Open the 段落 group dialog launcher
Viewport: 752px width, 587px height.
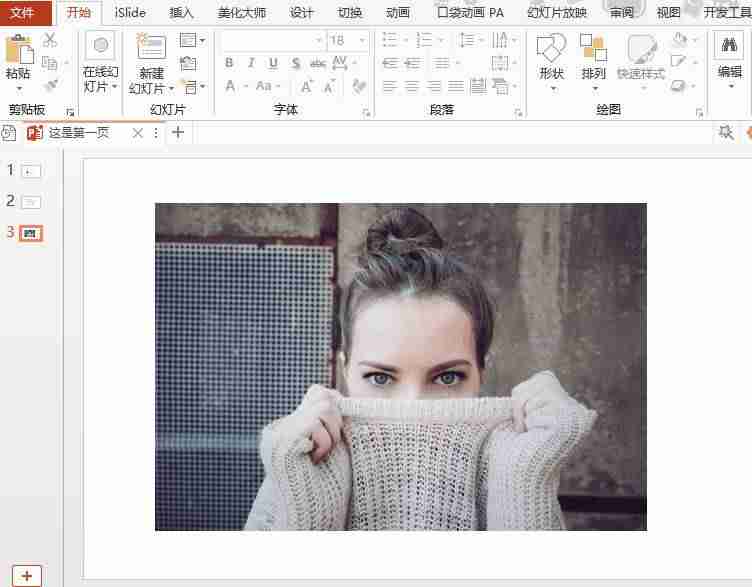tap(518, 113)
